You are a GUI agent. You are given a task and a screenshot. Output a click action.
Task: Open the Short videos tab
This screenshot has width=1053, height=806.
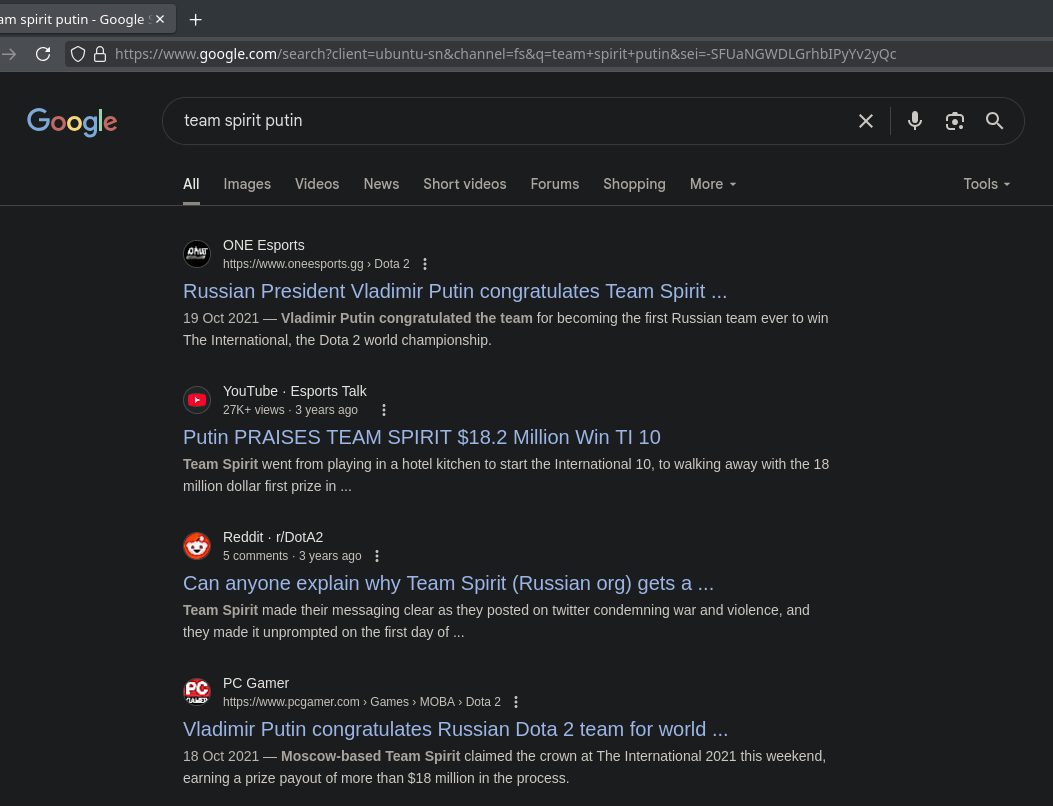(x=465, y=184)
